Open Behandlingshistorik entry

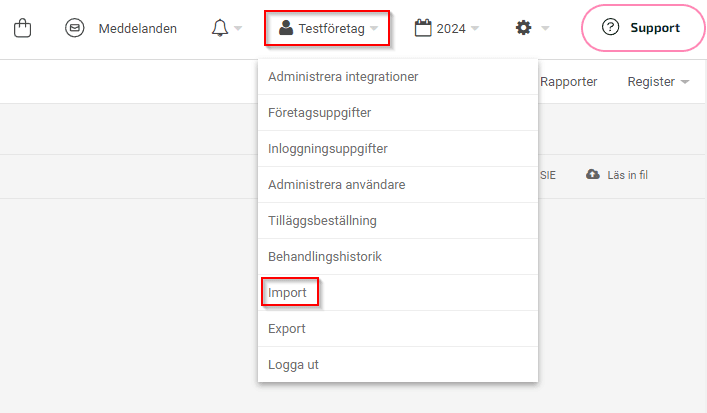point(325,257)
